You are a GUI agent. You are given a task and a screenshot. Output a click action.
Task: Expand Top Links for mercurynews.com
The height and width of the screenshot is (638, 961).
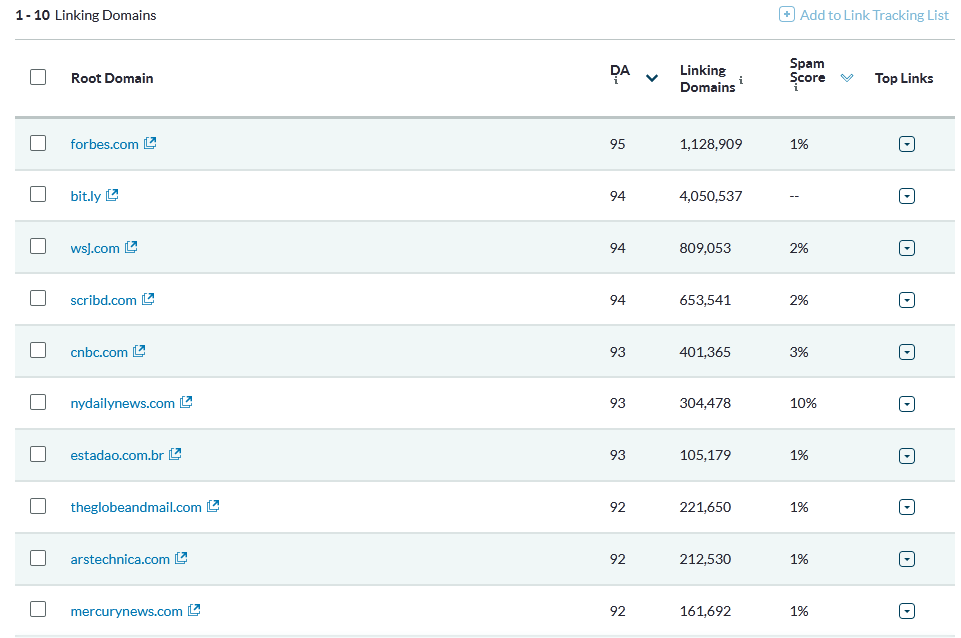click(907, 611)
